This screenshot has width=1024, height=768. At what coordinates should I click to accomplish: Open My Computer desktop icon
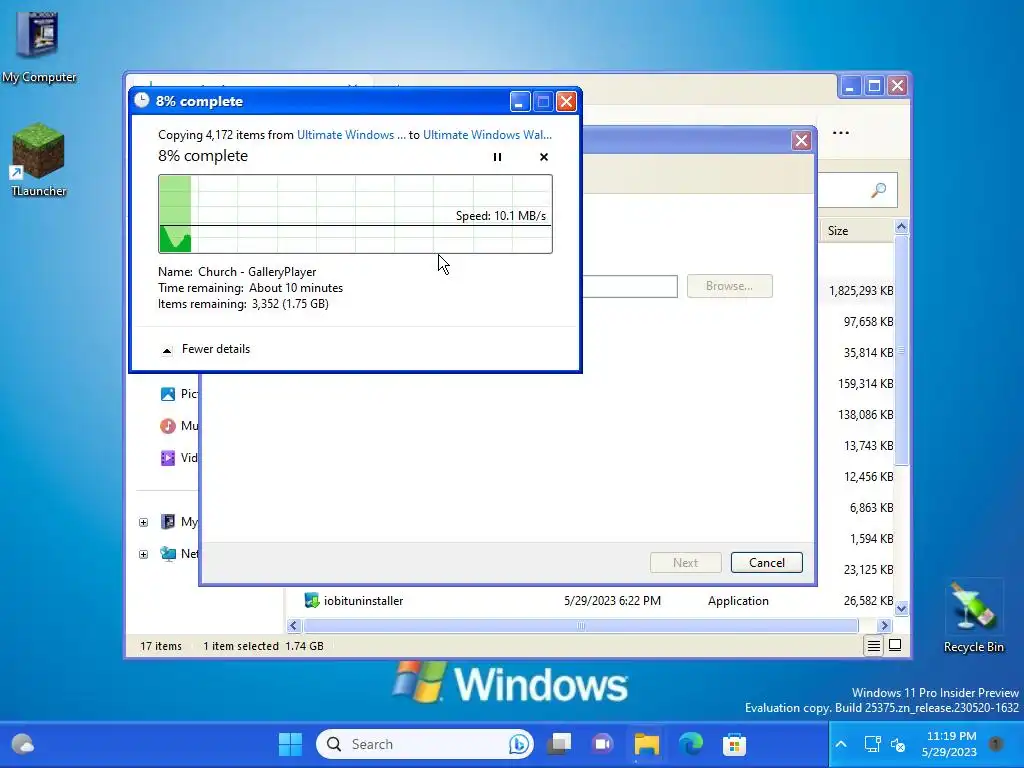pos(39,48)
